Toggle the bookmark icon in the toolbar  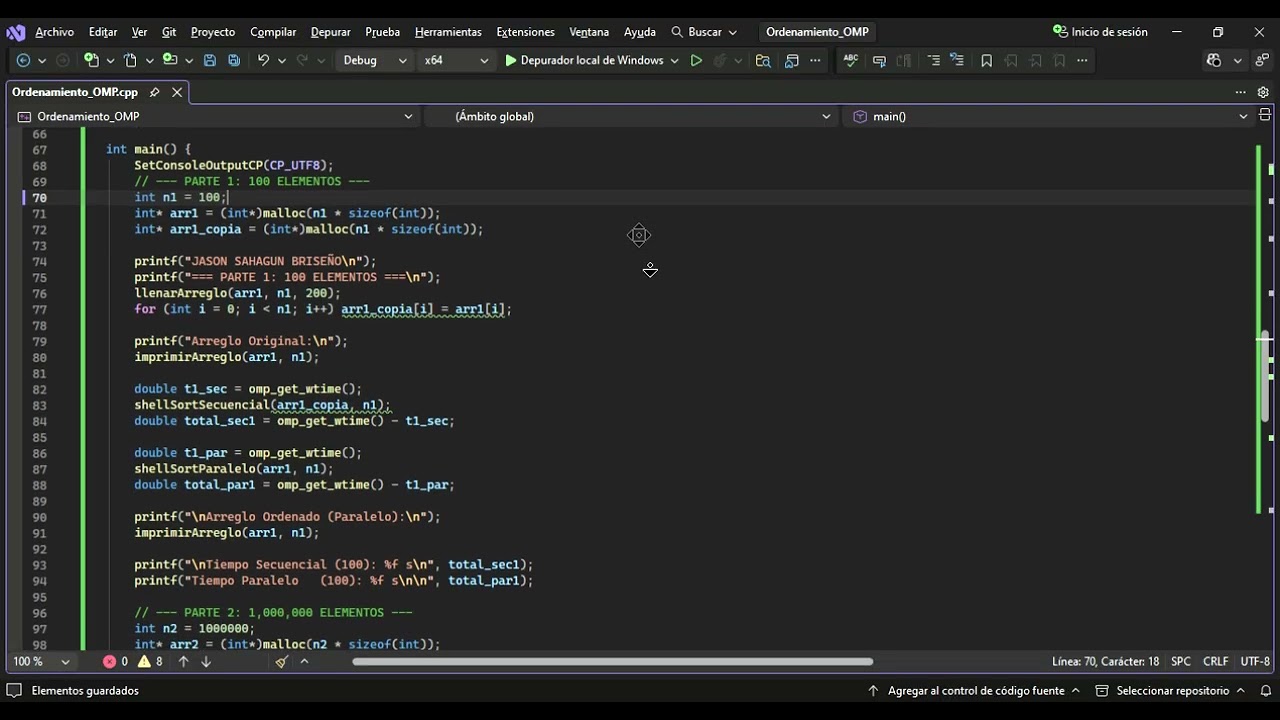click(986, 60)
